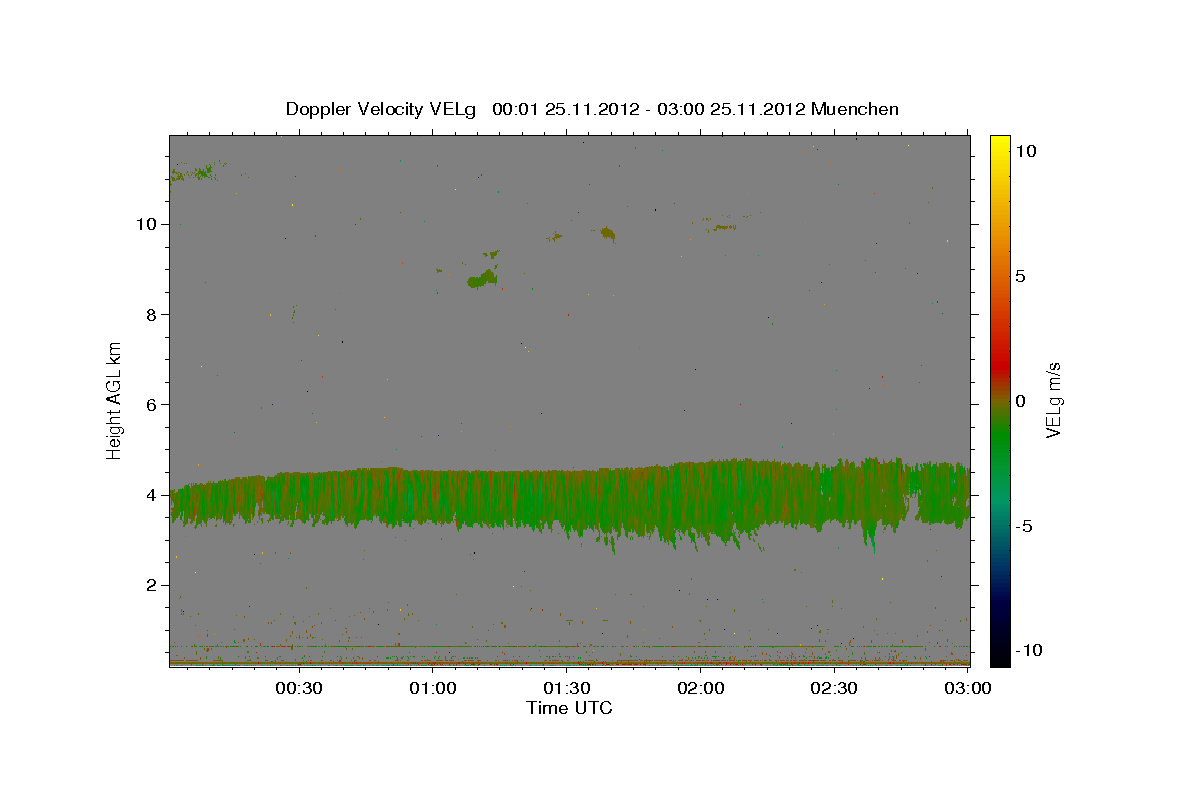The height and width of the screenshot is (800, 1200).
Task: Click the height tick label 8
Action: [152, 314]
